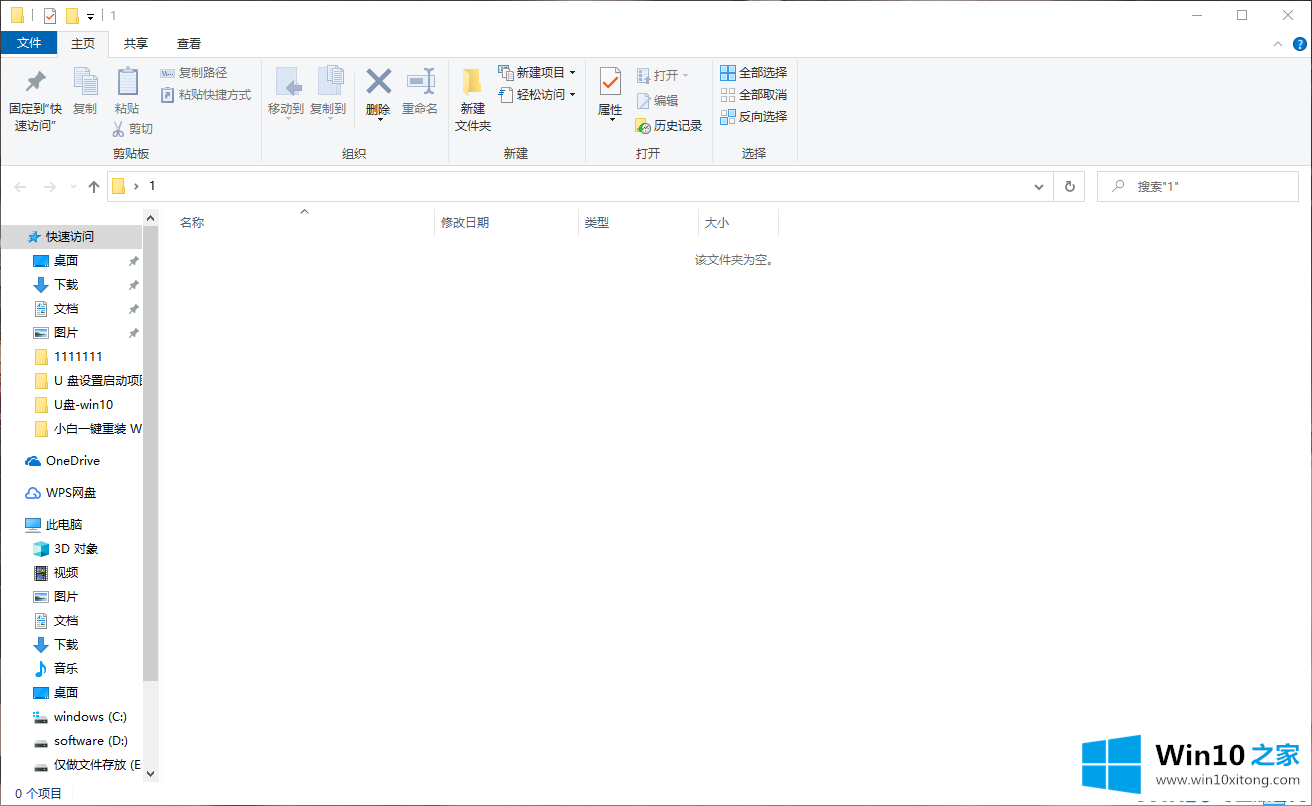The height and width of the screenshot is (806, 1312).
Task: Click the Up one level arrow
Action: coord(94,187)
